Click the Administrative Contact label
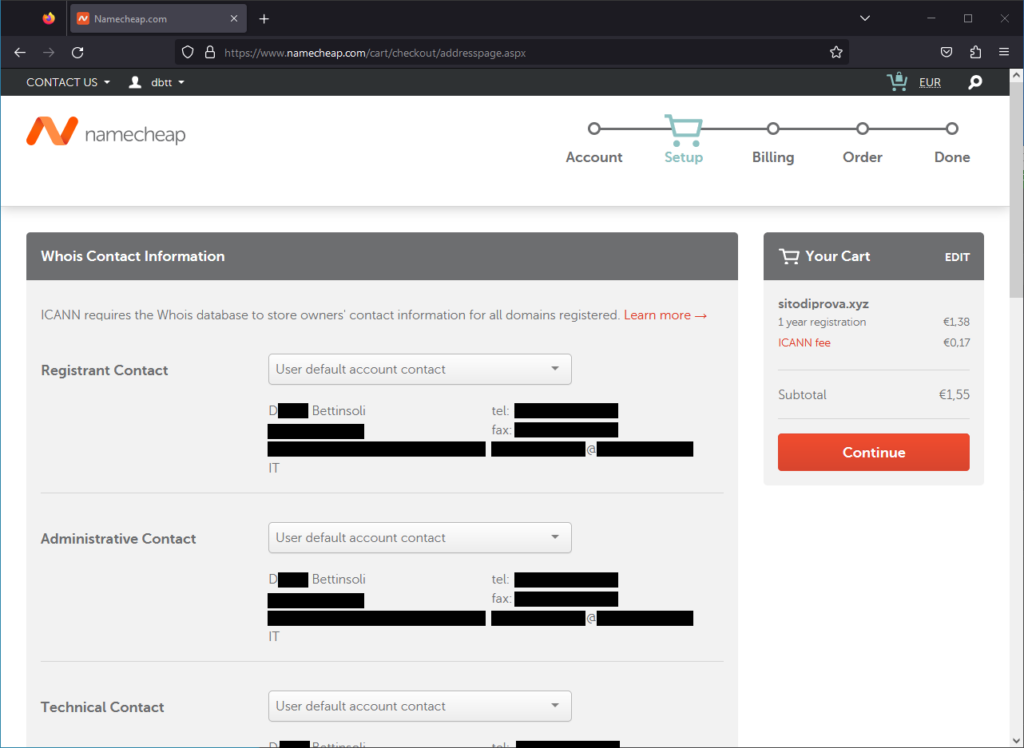The height and width of the screenshot is (748, 1024). tap(118, 539)
